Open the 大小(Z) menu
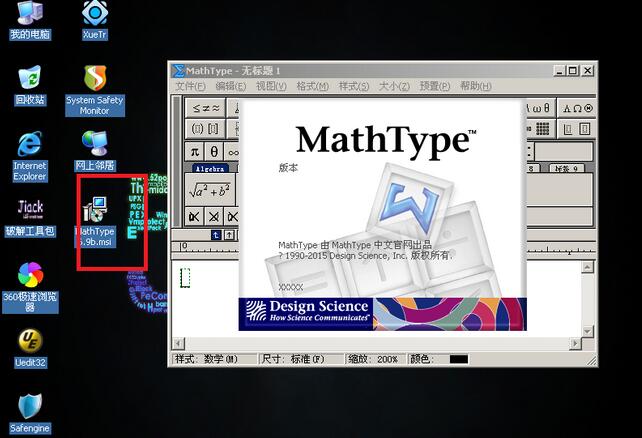 pos(394,86)
